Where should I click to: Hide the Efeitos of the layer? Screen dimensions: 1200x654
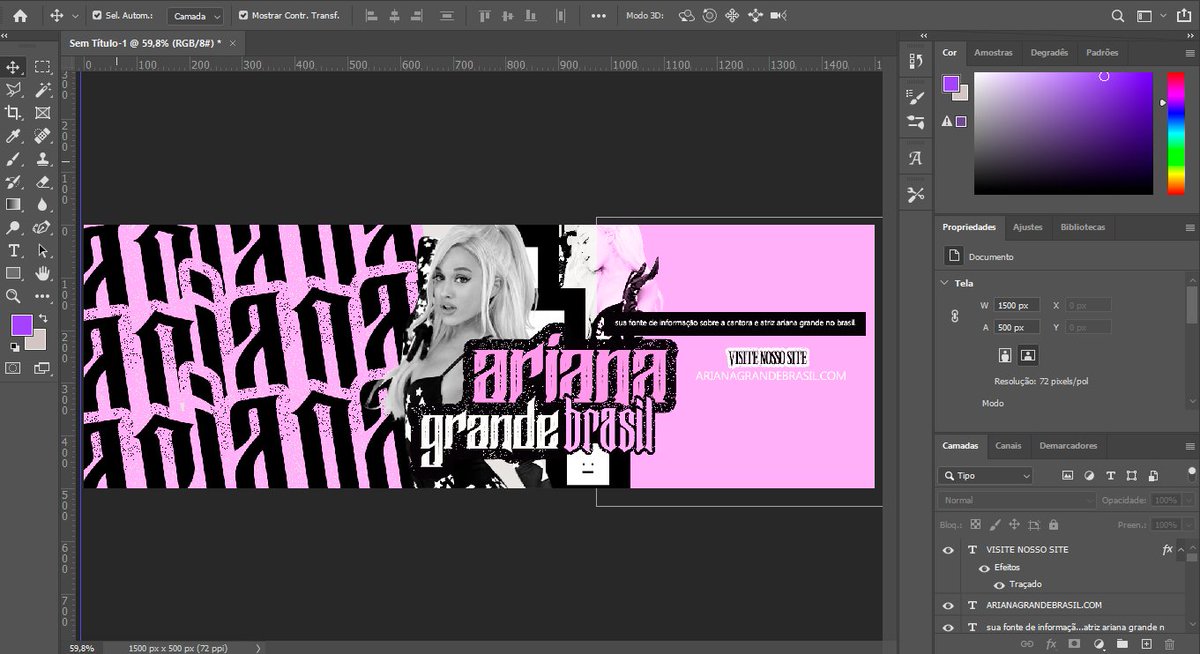pyautogui.click(x=984, y=568)
